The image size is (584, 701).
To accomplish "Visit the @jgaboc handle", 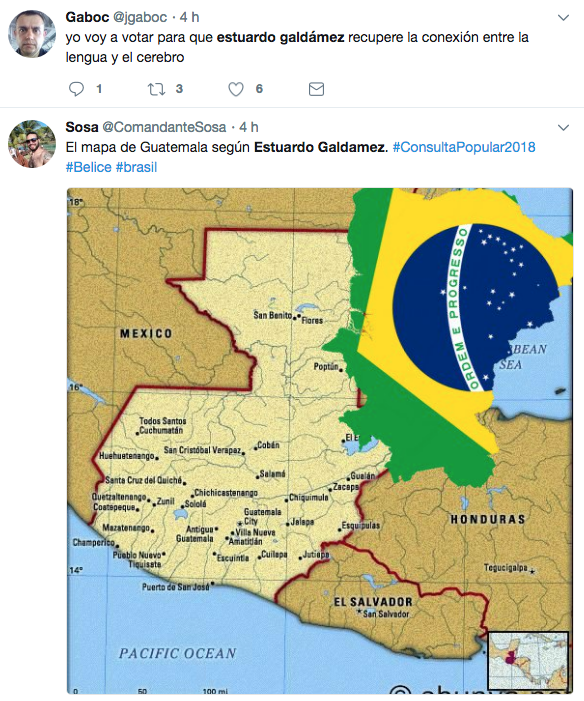I will 140,17.
